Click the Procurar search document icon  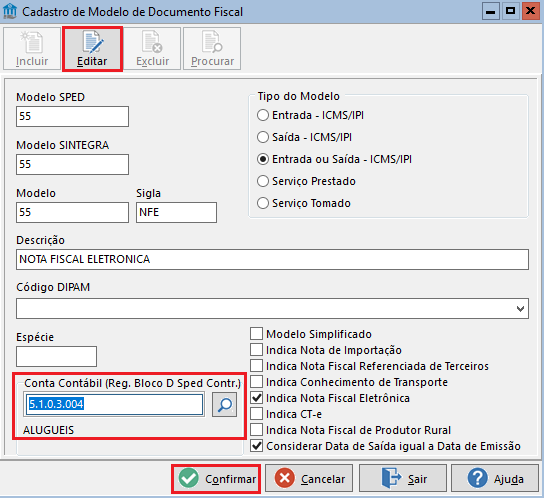pyautogui.click(x=212, y=49)
